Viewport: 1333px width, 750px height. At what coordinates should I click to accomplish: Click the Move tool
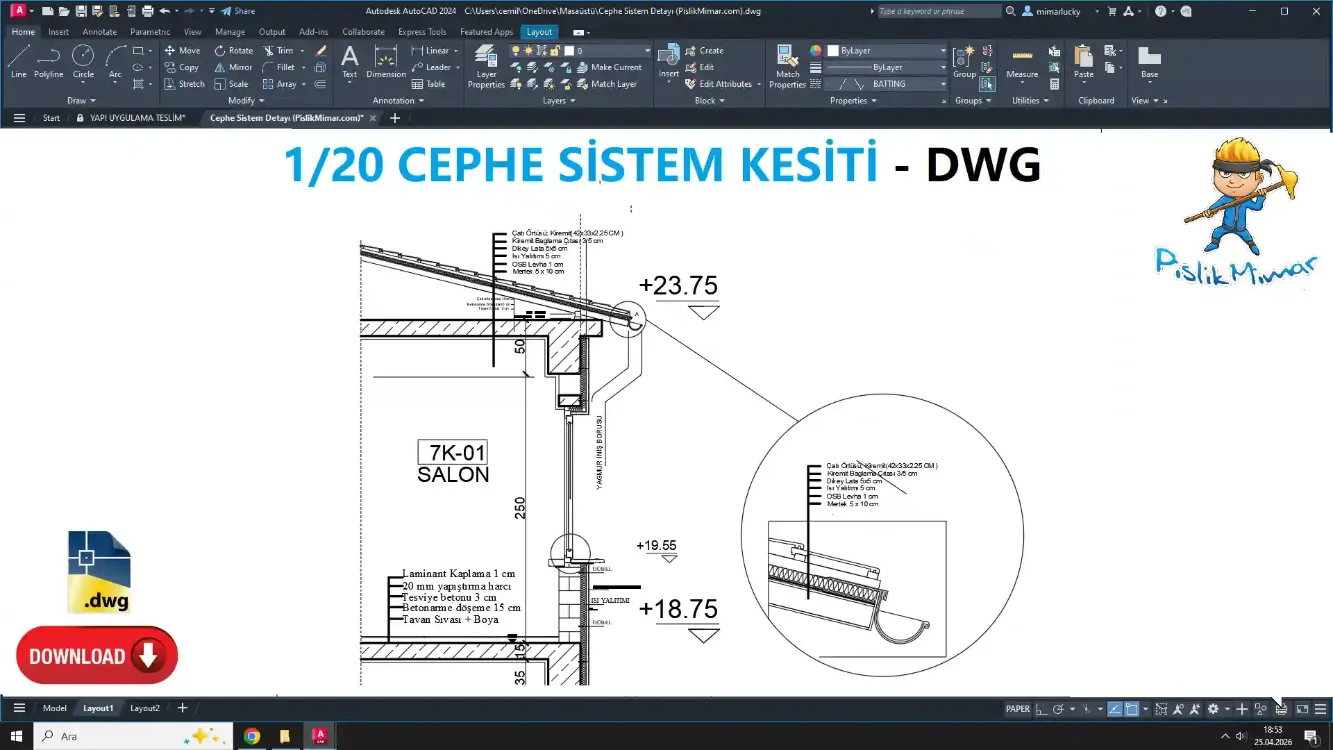(182, 50)
